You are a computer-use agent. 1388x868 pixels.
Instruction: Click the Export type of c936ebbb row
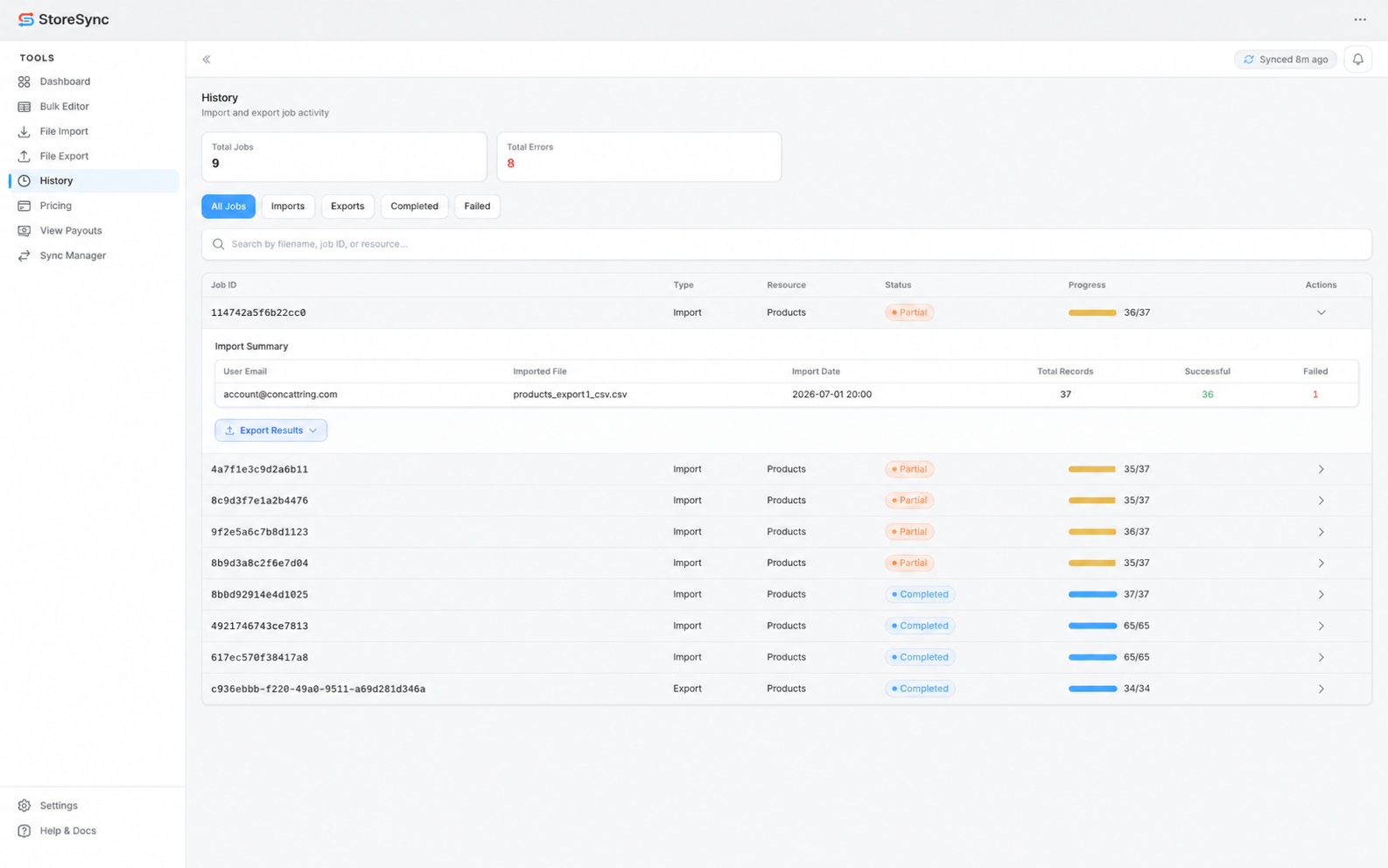click(x=688, y=689)
